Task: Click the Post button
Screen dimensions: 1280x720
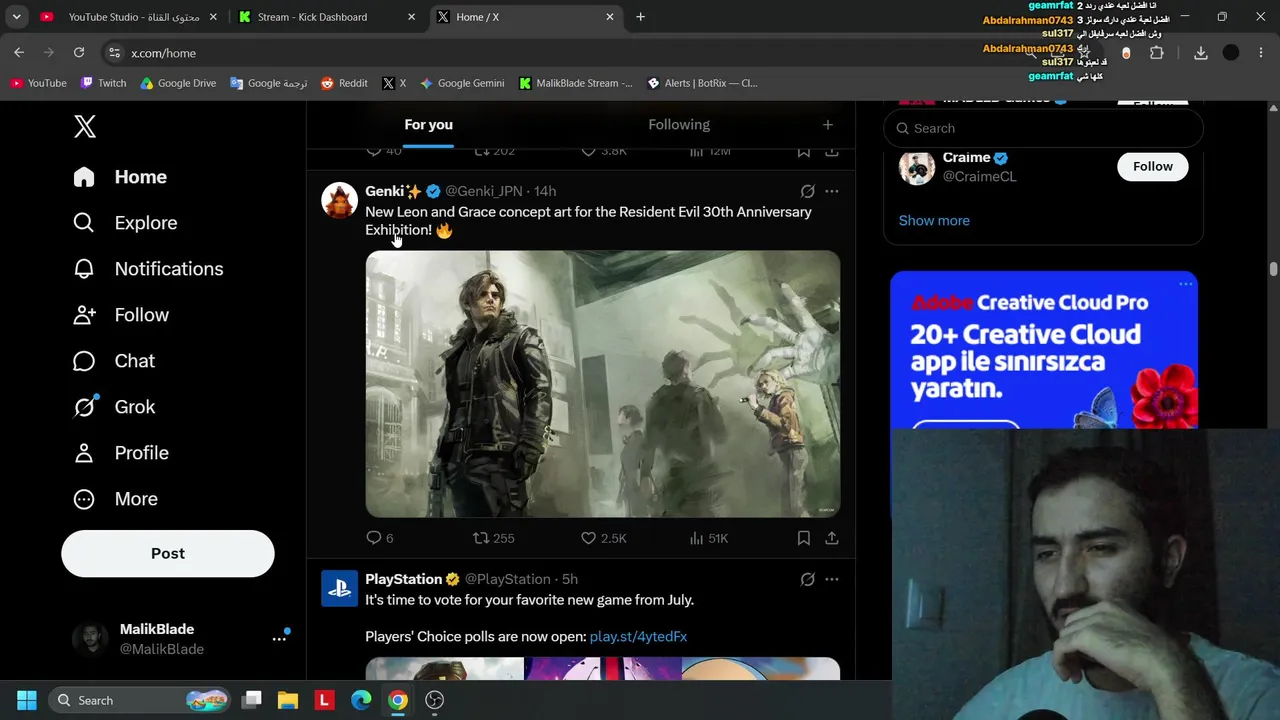Action: pyautogui.click(x=168, y=553)
